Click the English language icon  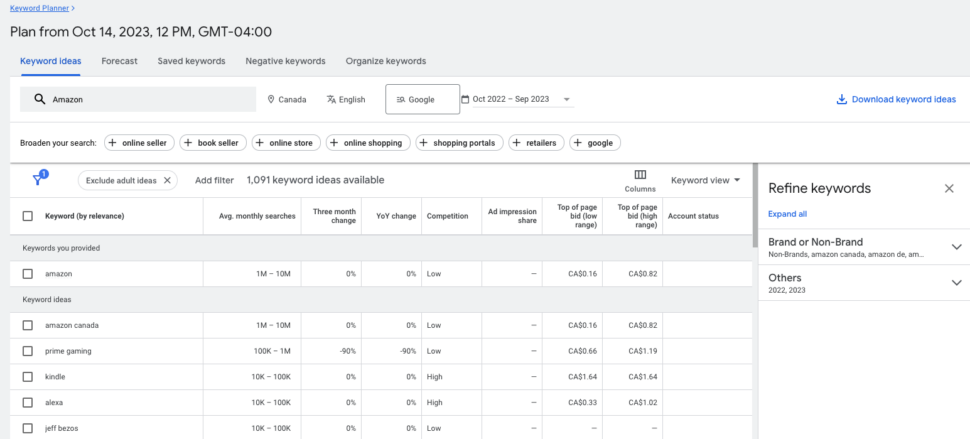(x=331, y=100)
